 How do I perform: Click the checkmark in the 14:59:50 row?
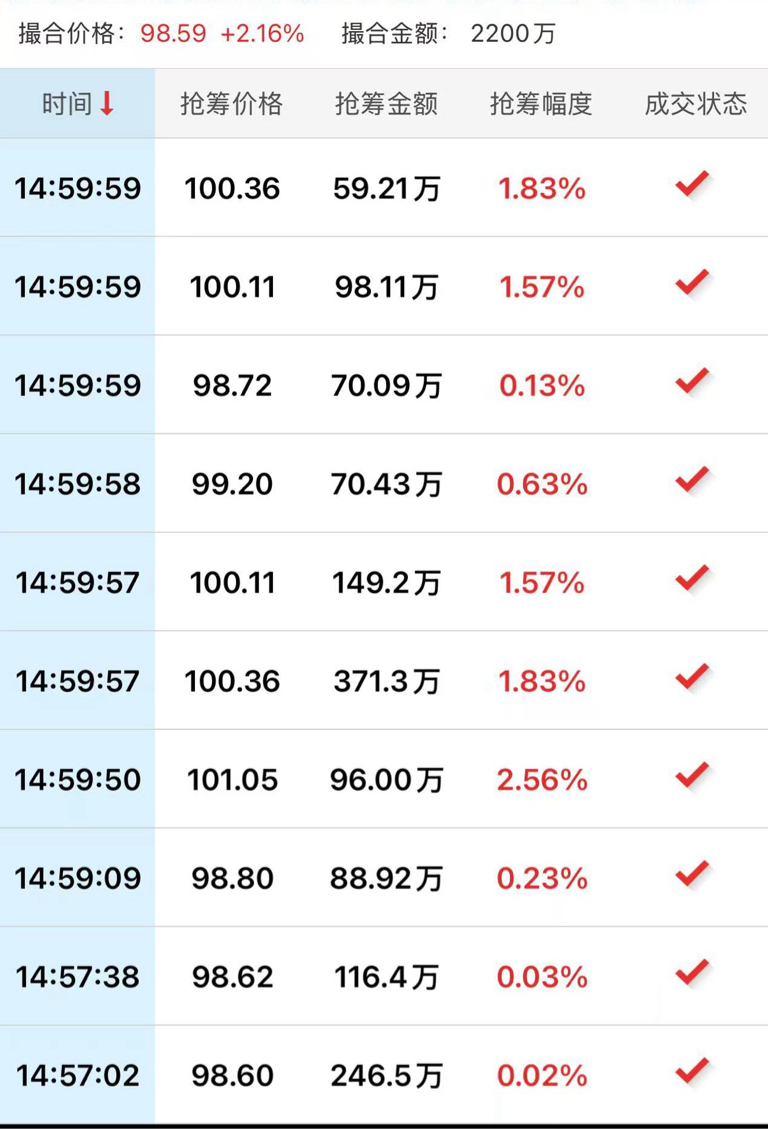(692, 776)
